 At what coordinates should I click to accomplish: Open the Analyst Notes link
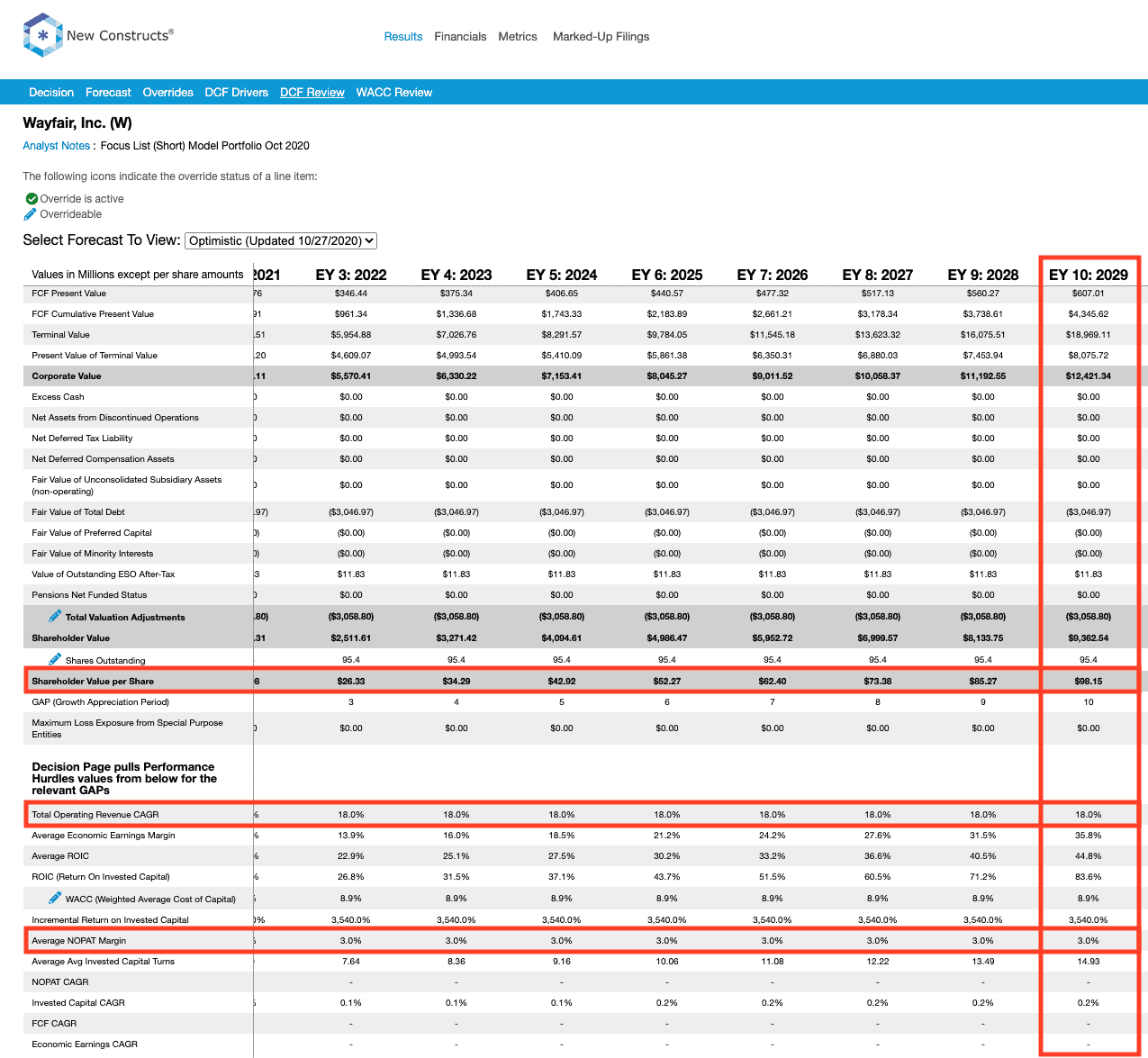(x=57, y=146)
